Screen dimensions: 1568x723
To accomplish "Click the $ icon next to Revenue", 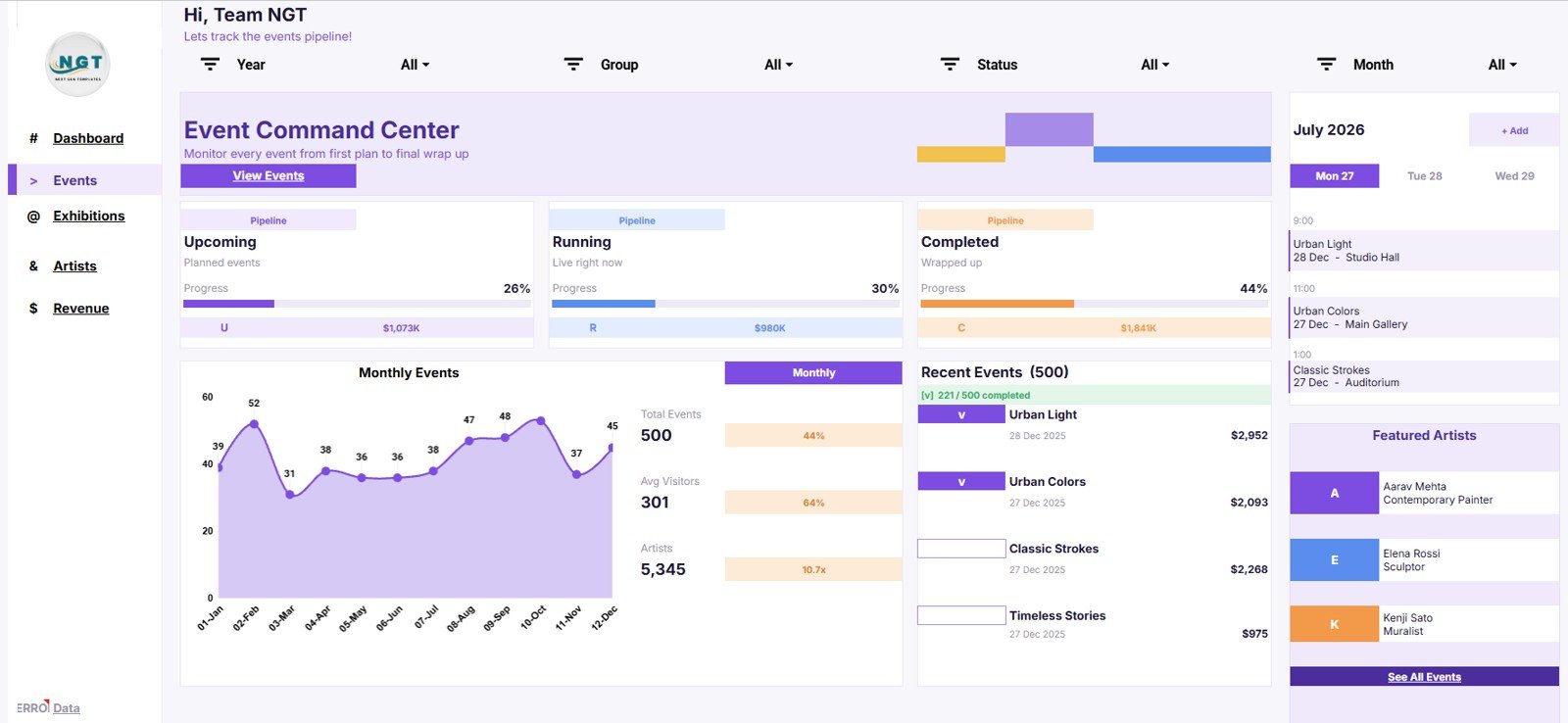I will 33,309.
